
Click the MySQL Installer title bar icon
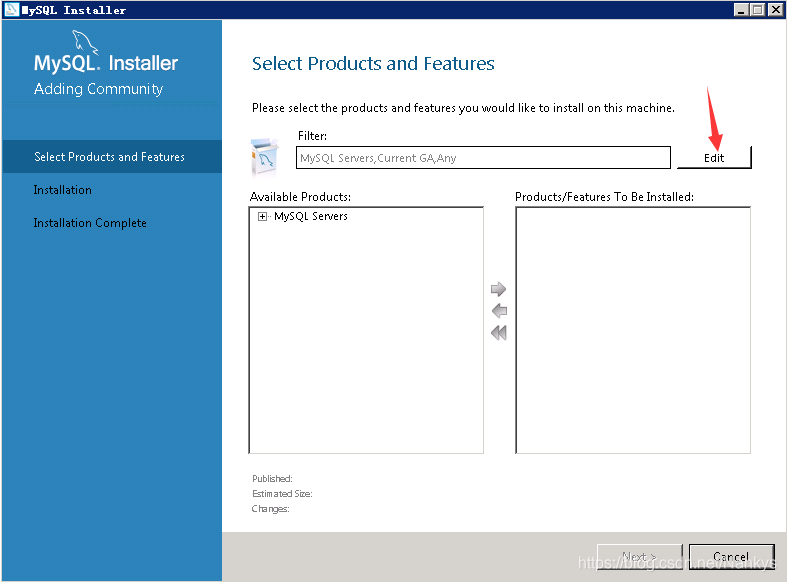pyautogui.click(x=11, y=9)
